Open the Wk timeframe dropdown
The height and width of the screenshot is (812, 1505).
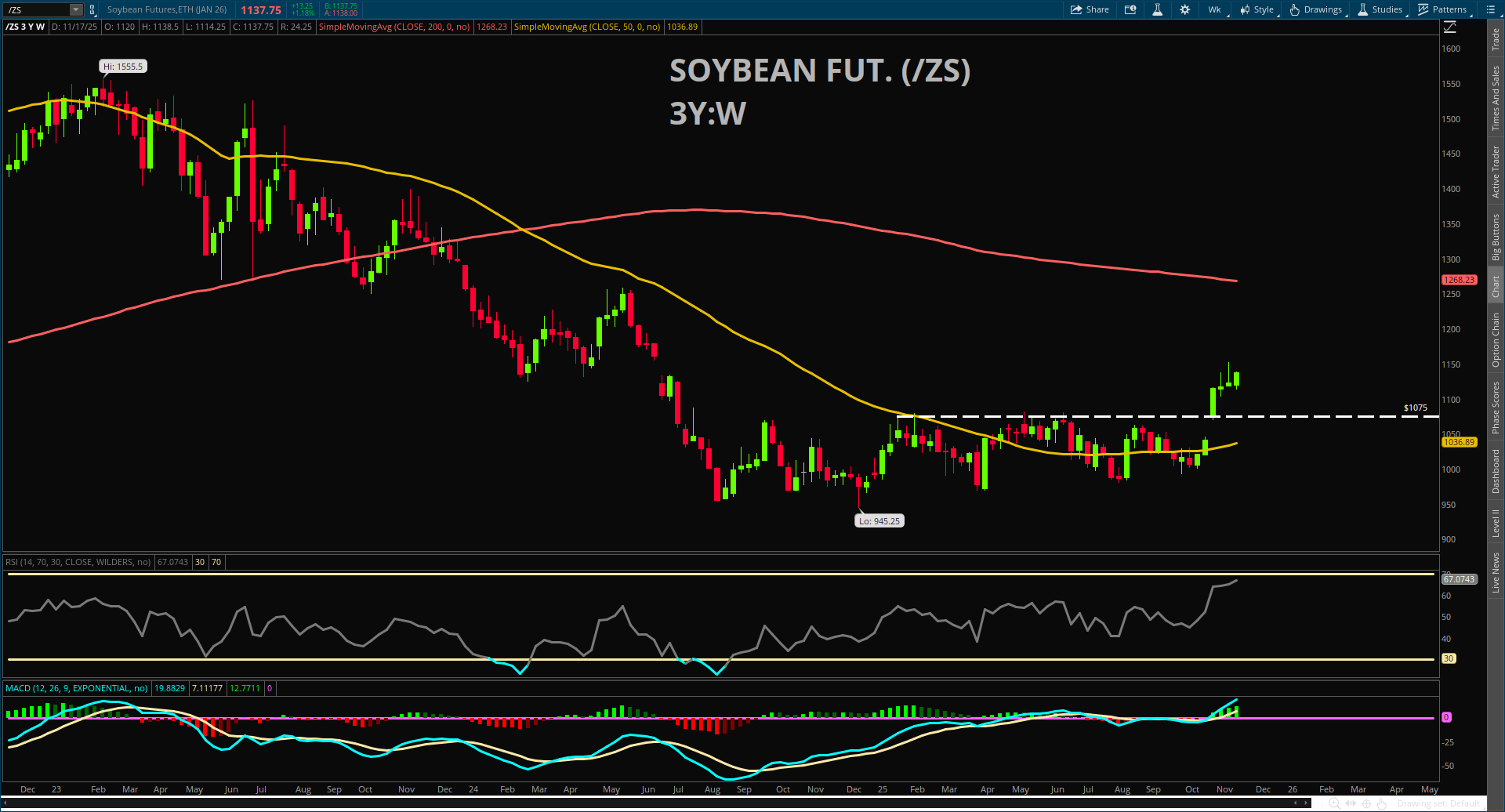coord(1215,9)
